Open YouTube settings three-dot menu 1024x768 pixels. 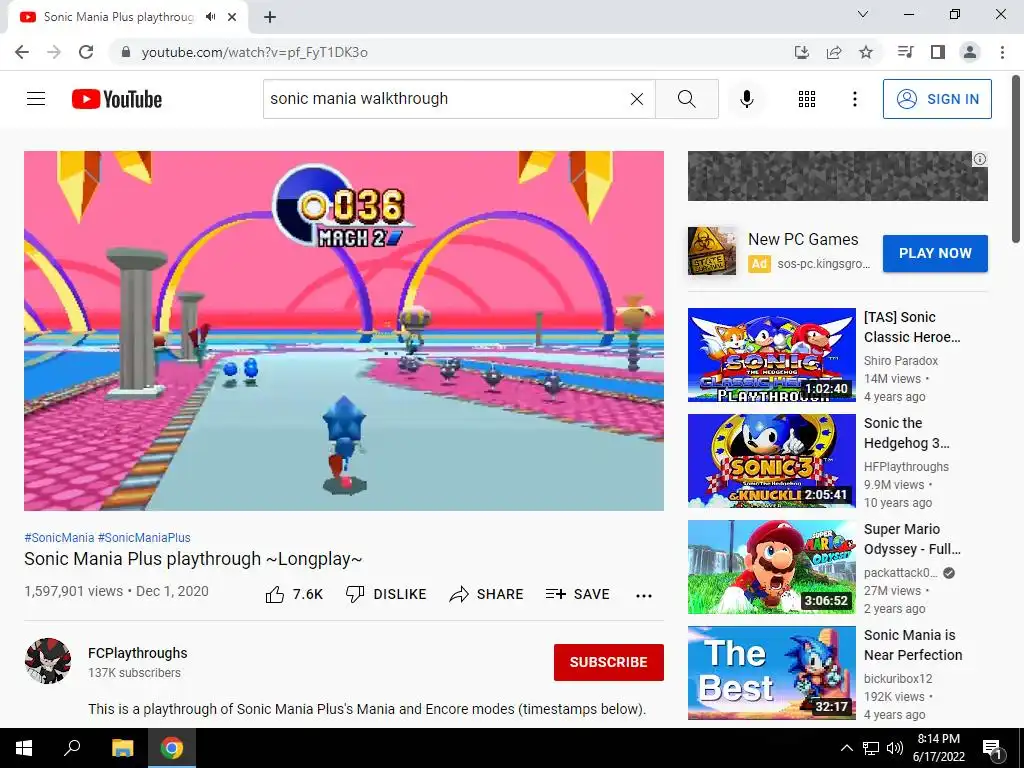854,99
